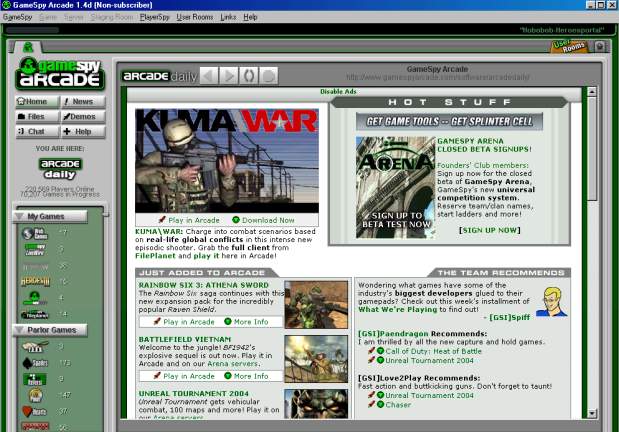
Task: Open the Help section in sidebar
Action: (x=83, y=131)
